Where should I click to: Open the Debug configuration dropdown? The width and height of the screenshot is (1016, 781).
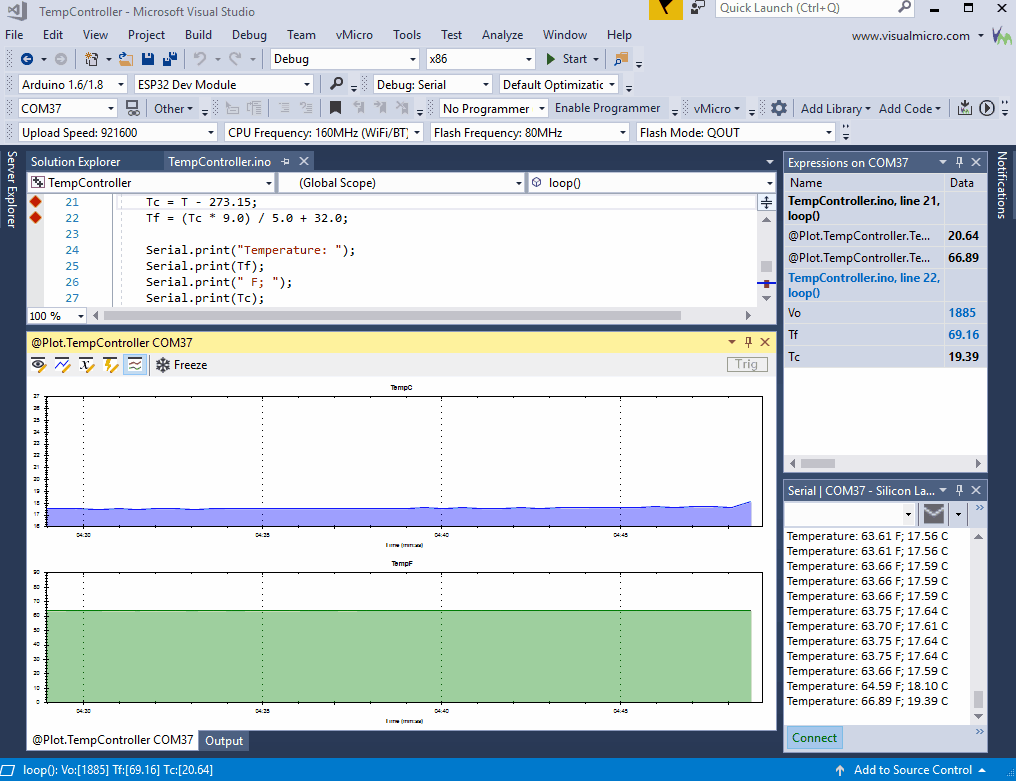345,59
